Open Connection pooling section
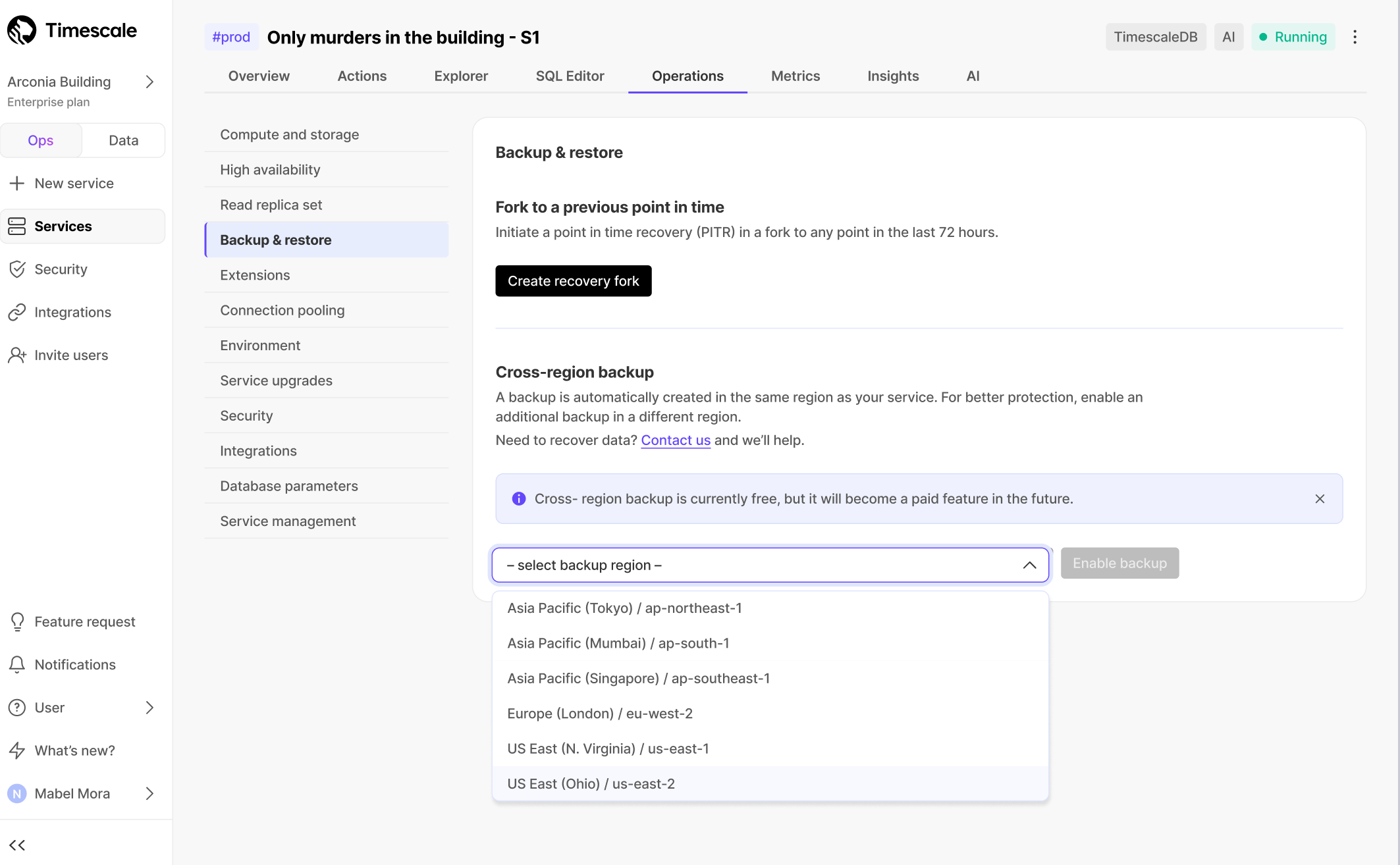Viewport: 1400px width, 865px height. (327, 310)
